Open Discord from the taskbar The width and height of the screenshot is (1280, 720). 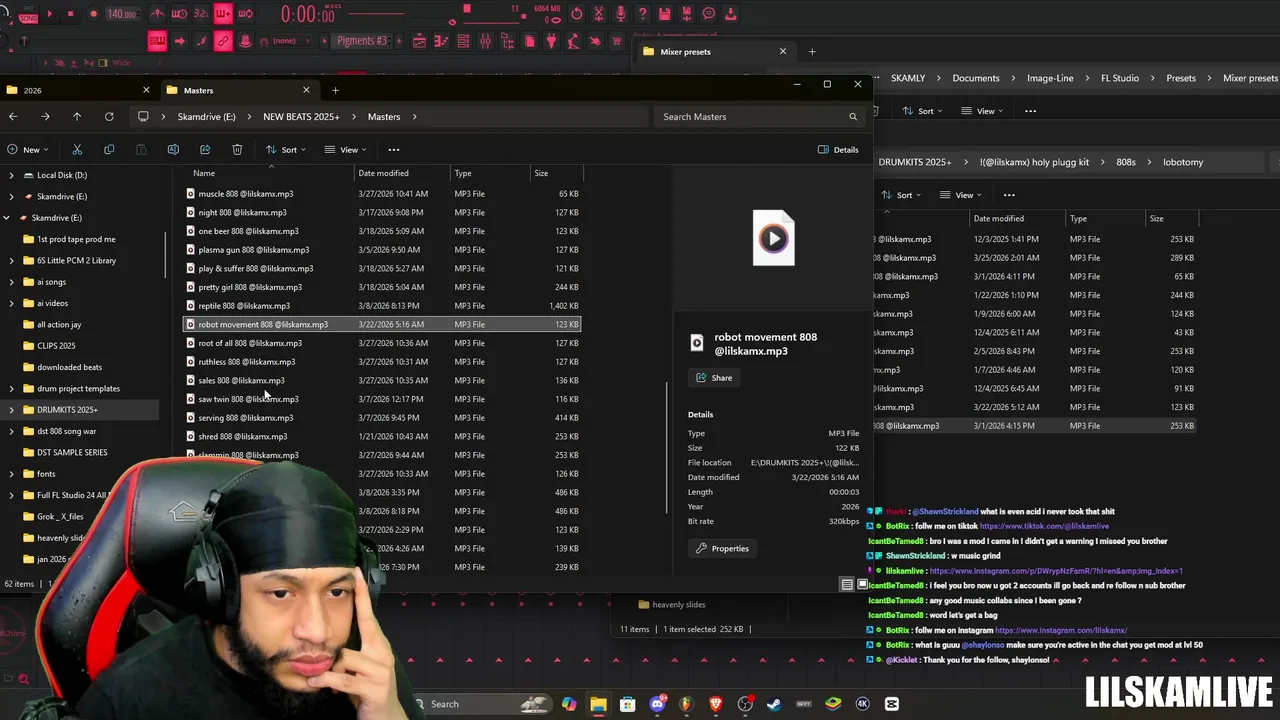point(657,704)
